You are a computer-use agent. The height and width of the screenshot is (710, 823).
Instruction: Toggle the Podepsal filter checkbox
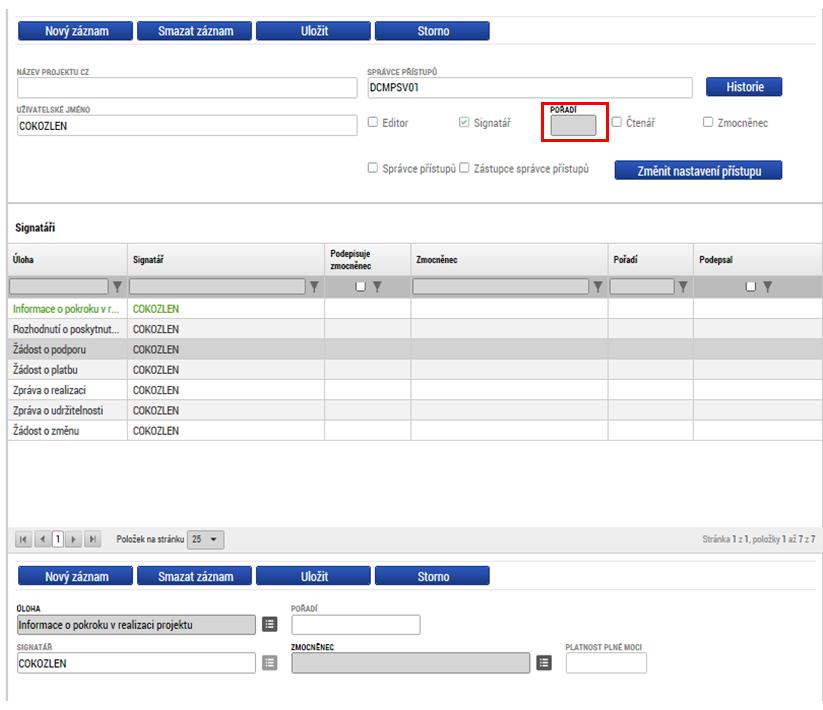click(x=751, y=287)
